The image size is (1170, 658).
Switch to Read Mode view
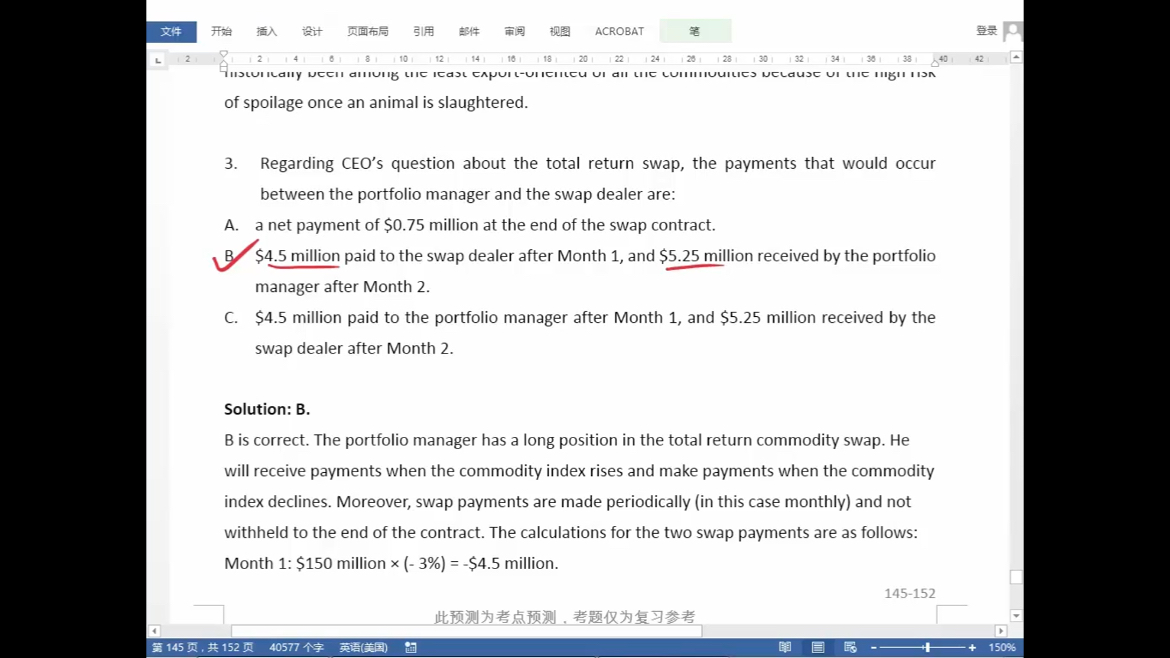[785, 648]
